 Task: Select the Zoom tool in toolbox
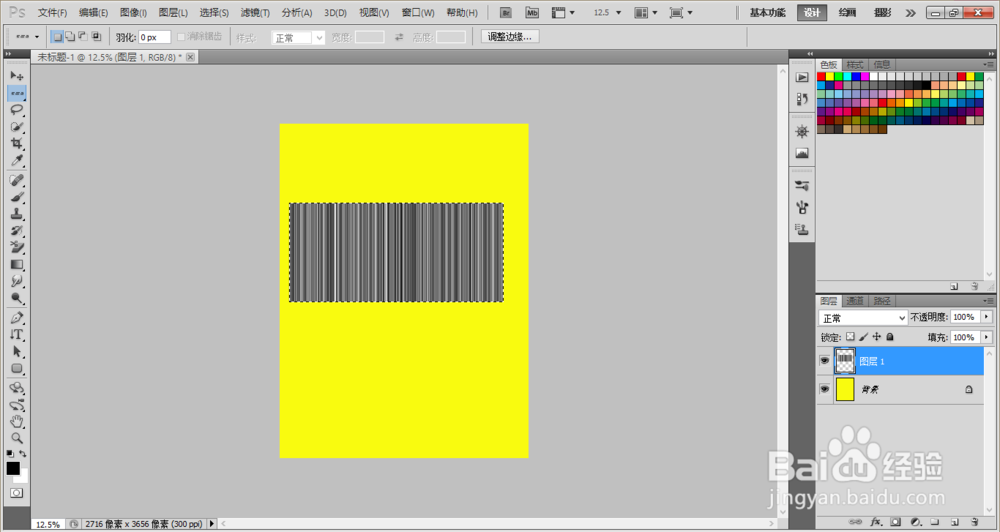pos(17,438)
